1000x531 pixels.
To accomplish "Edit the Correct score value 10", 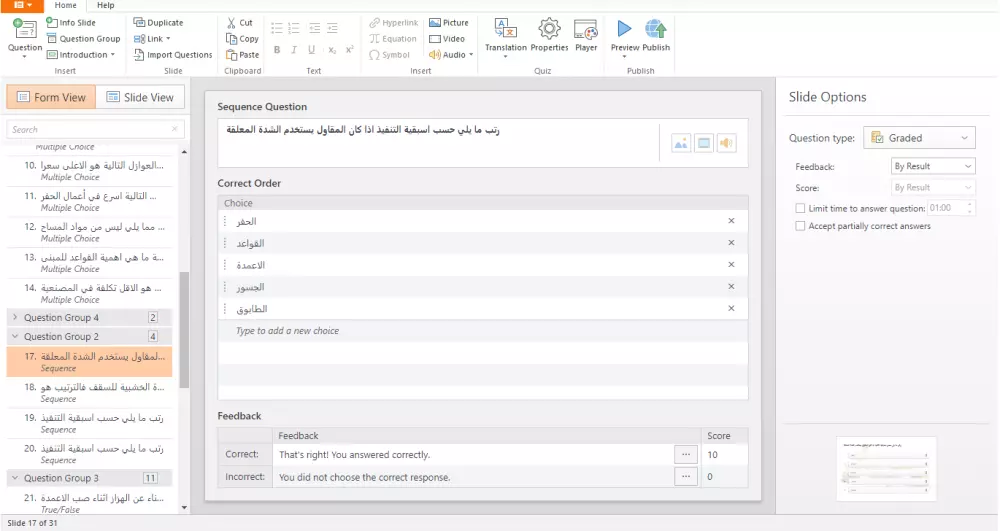I will [x=724, y=455].
